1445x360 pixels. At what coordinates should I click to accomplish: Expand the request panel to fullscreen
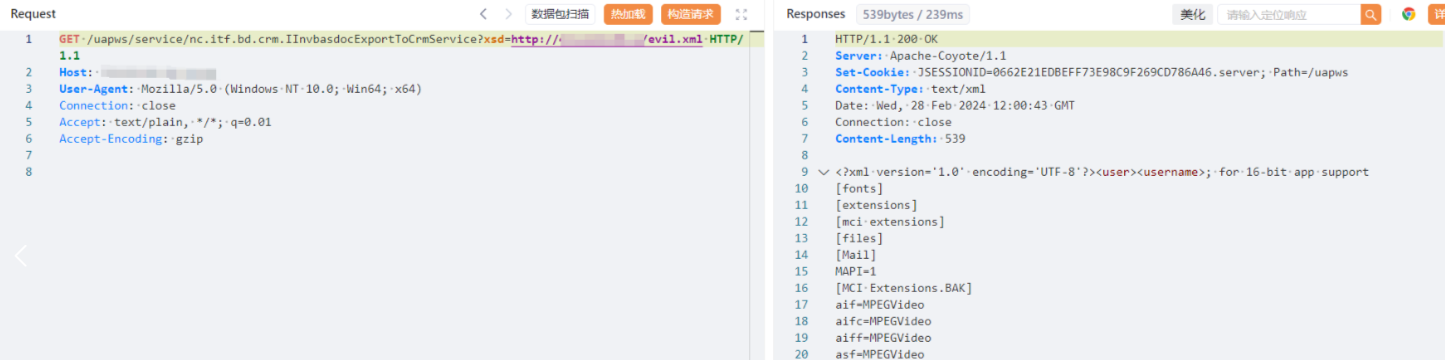tap(741, 14)
